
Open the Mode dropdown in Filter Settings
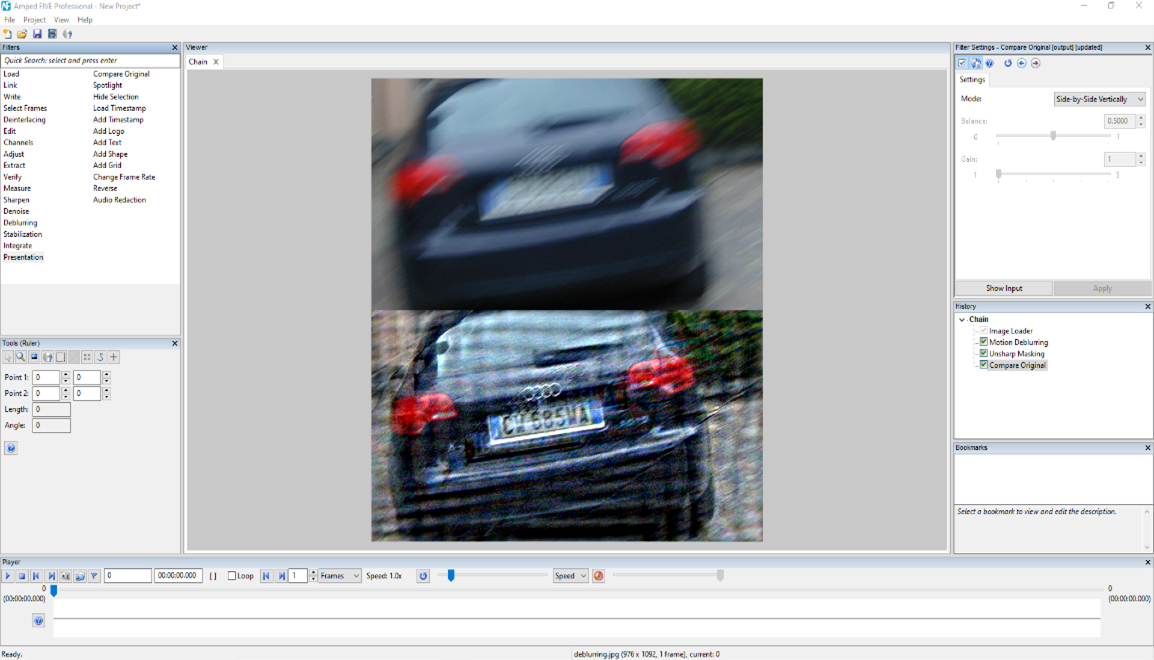(1099, 99)
